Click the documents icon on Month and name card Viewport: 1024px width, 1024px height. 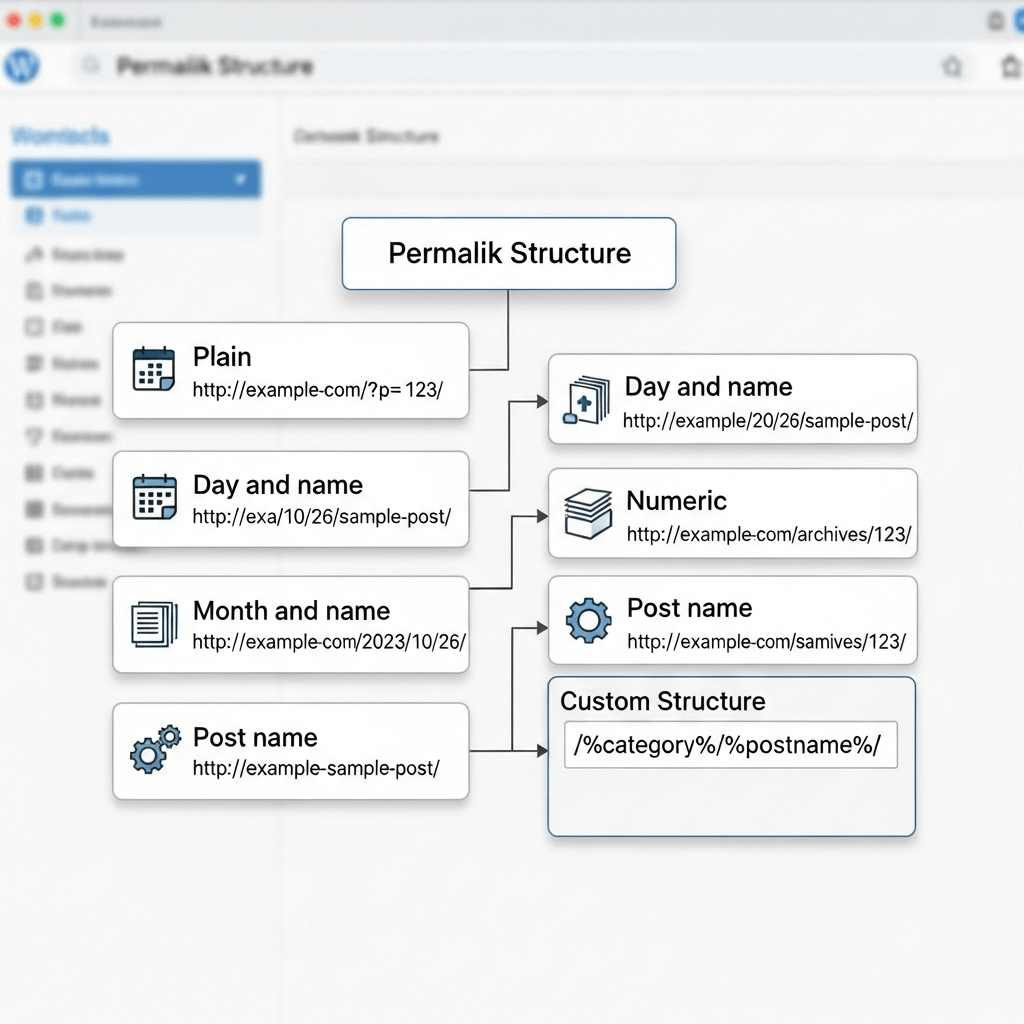coord(153,624)
